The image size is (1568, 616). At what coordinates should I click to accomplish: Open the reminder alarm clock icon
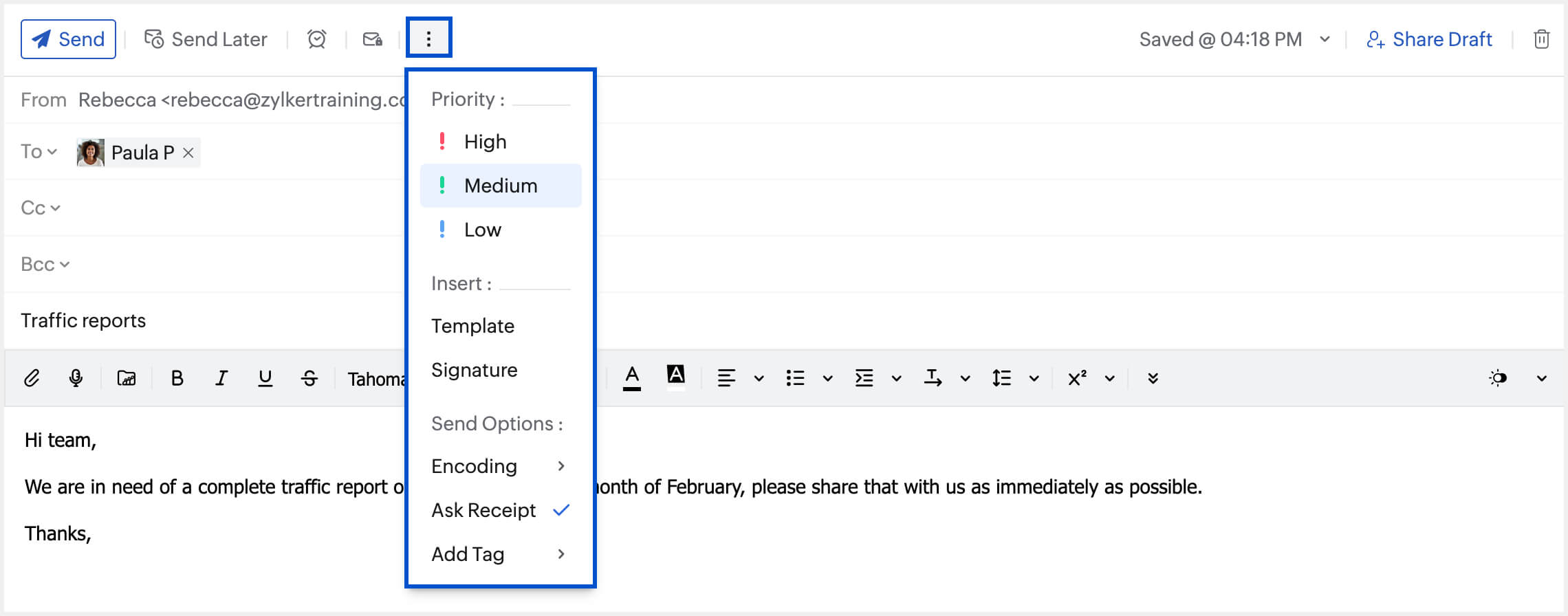pyautogui.click(x=316, y=39)
